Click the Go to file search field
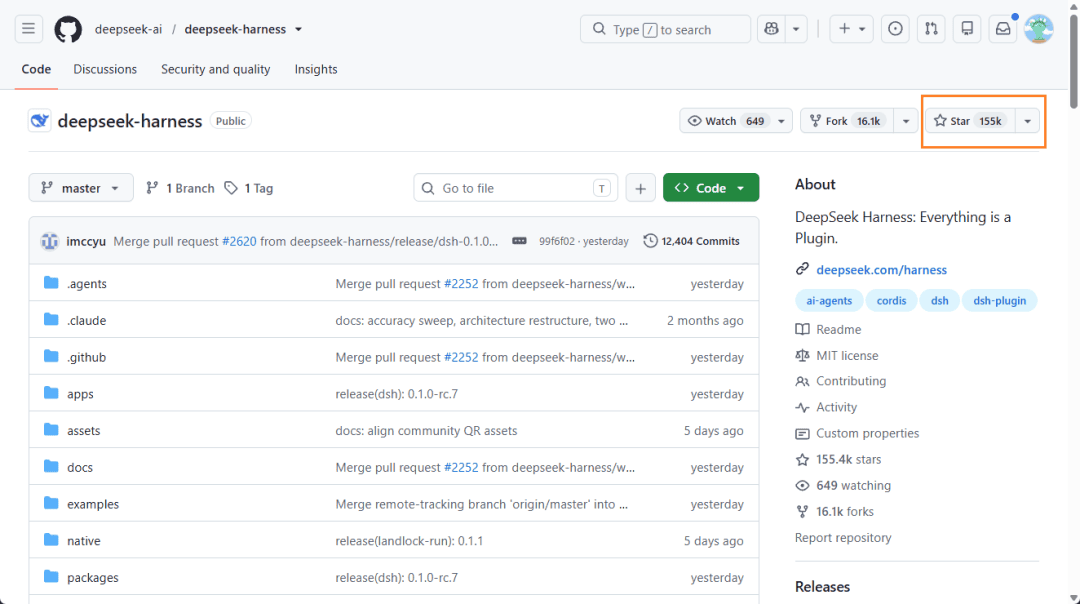Image resolution: width=1080 pixels, height=604 pixels. (515, 188)
